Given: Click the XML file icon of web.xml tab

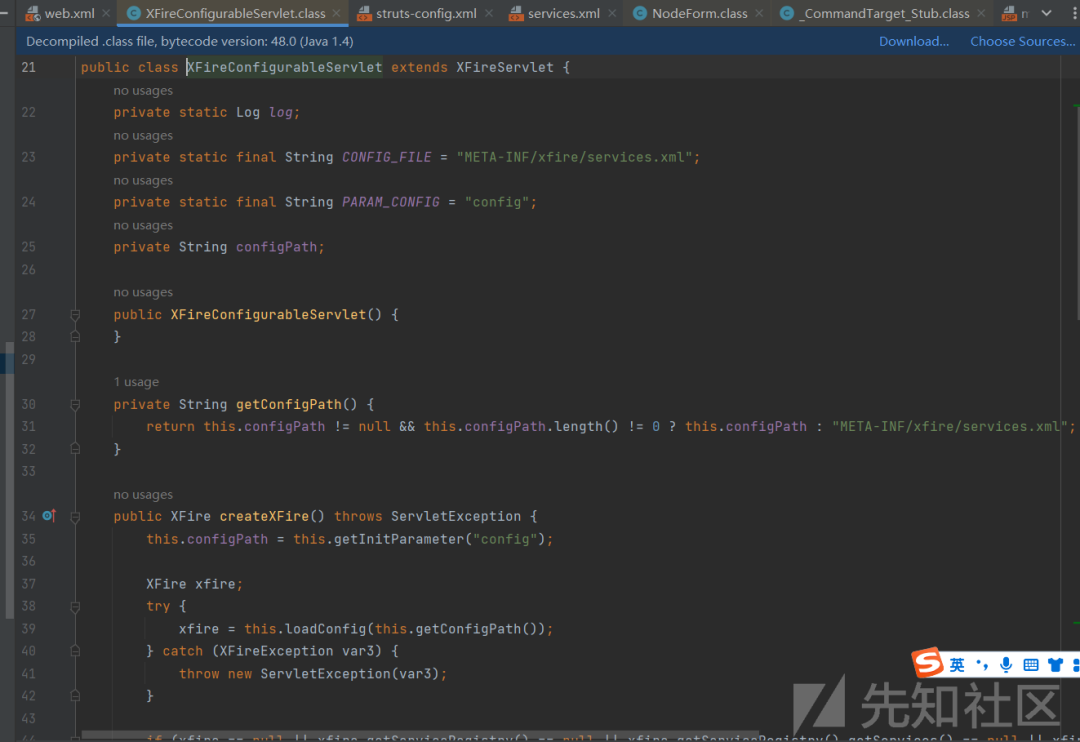Looking at the screenshot, I should pyautogui.click(x=32, y=13).
